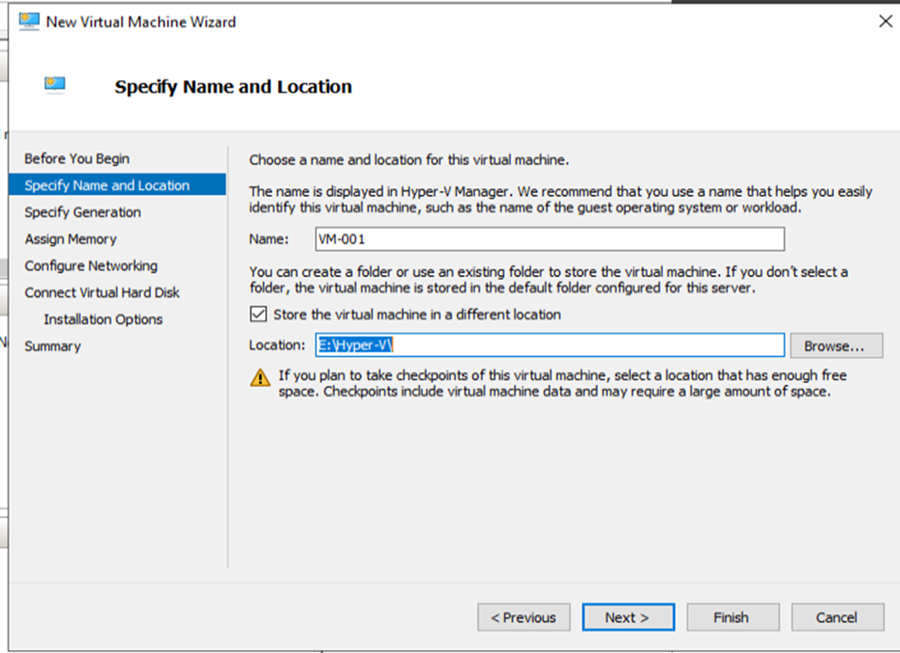This screenshot has width=900, height=653.
Task: Switch to the Configure Networking step
Action: 91,266
